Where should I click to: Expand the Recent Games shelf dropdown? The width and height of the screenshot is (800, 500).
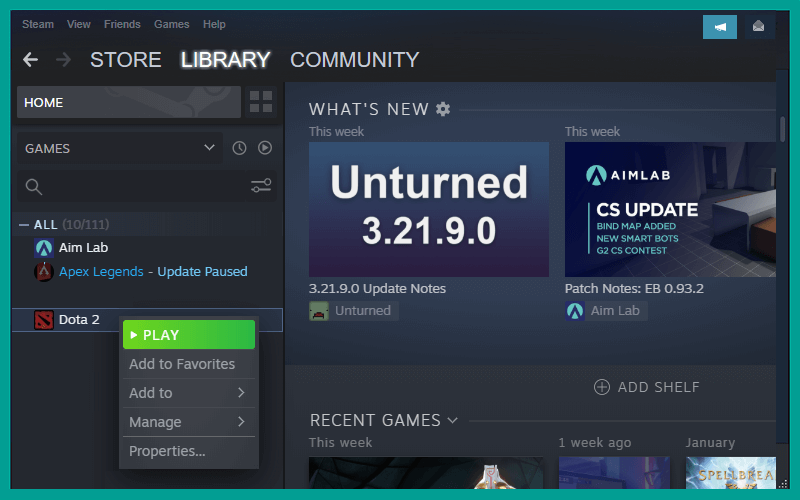click(453, 421)
